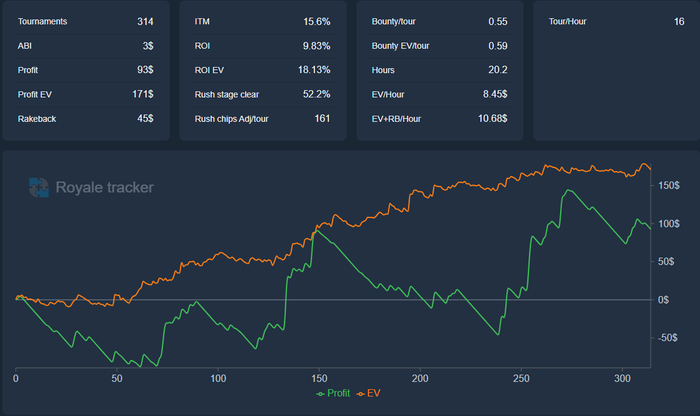Click the 100$ label on the y-axis
This screenshot has width=700, height=416.
click(665, 223)
